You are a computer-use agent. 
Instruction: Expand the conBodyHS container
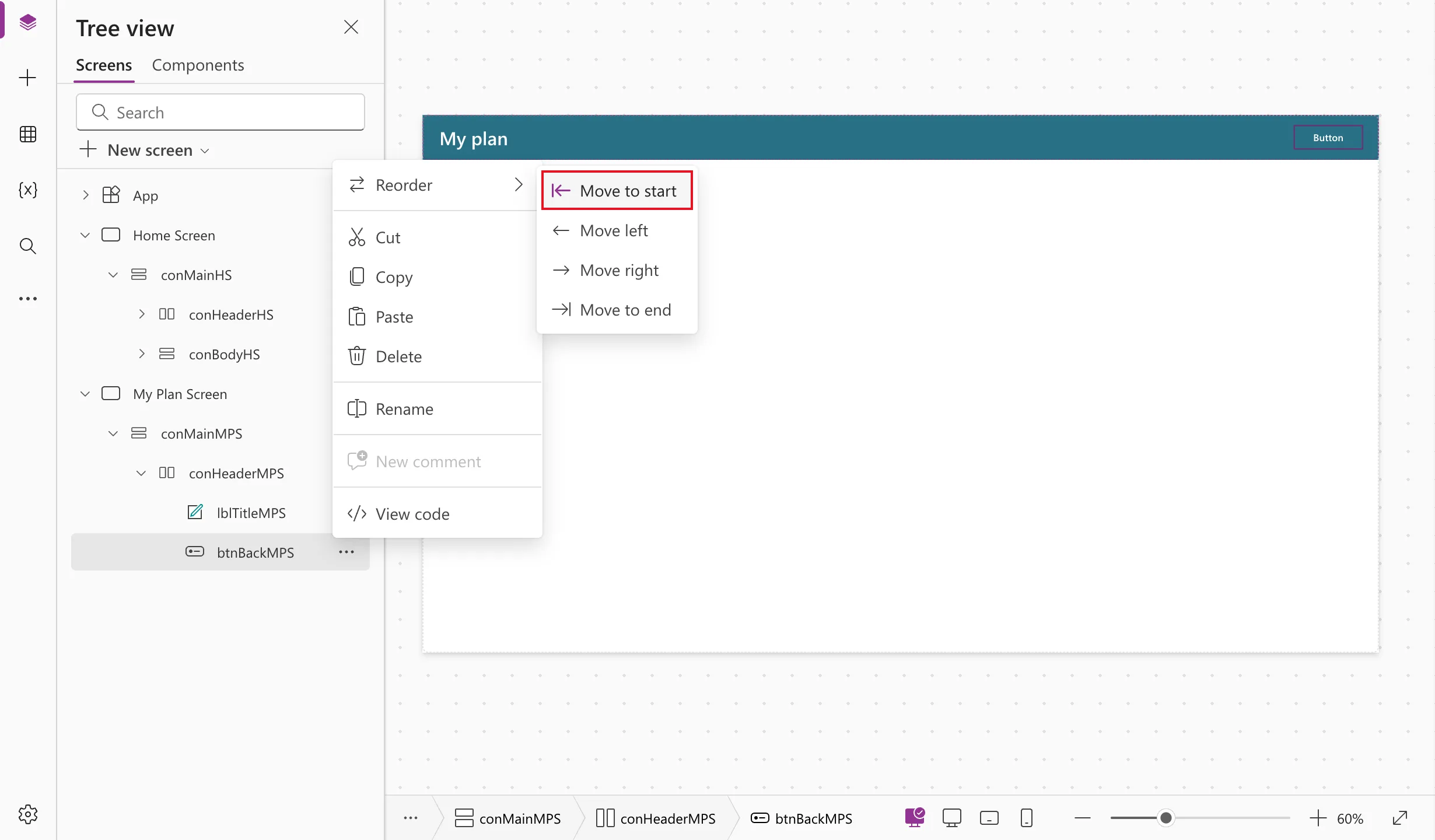pos(142,353)
